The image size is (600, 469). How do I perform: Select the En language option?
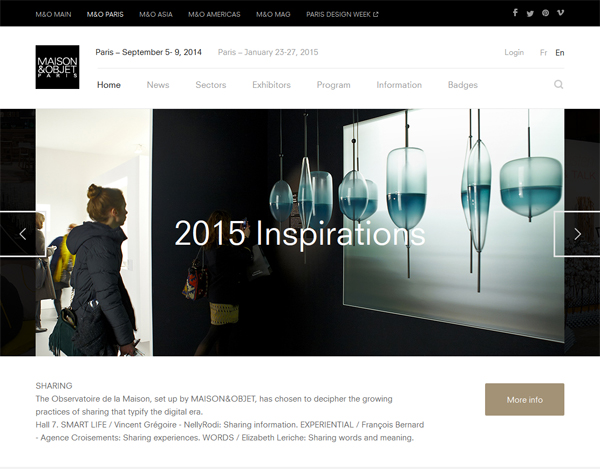(560, 53)
